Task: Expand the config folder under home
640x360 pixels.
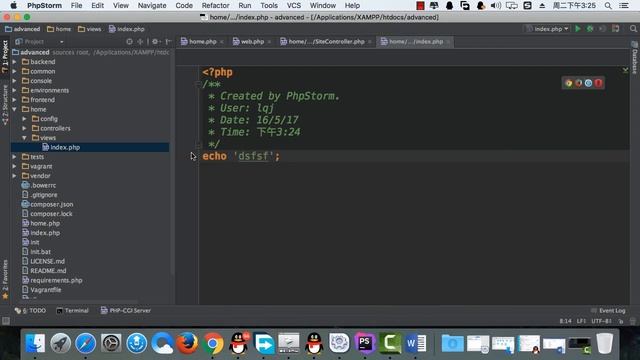Action: pyautogui.click(x=24, y=119)
